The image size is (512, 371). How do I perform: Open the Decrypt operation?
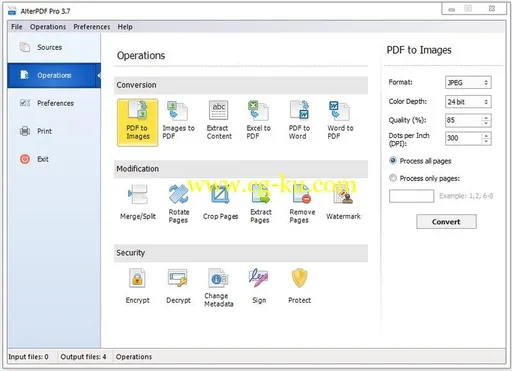178,286
